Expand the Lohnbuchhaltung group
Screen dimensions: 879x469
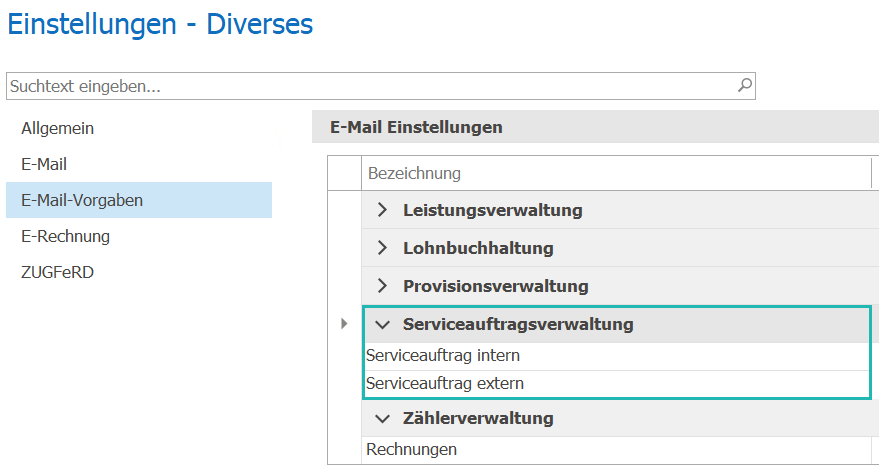[x=382, y=248]
